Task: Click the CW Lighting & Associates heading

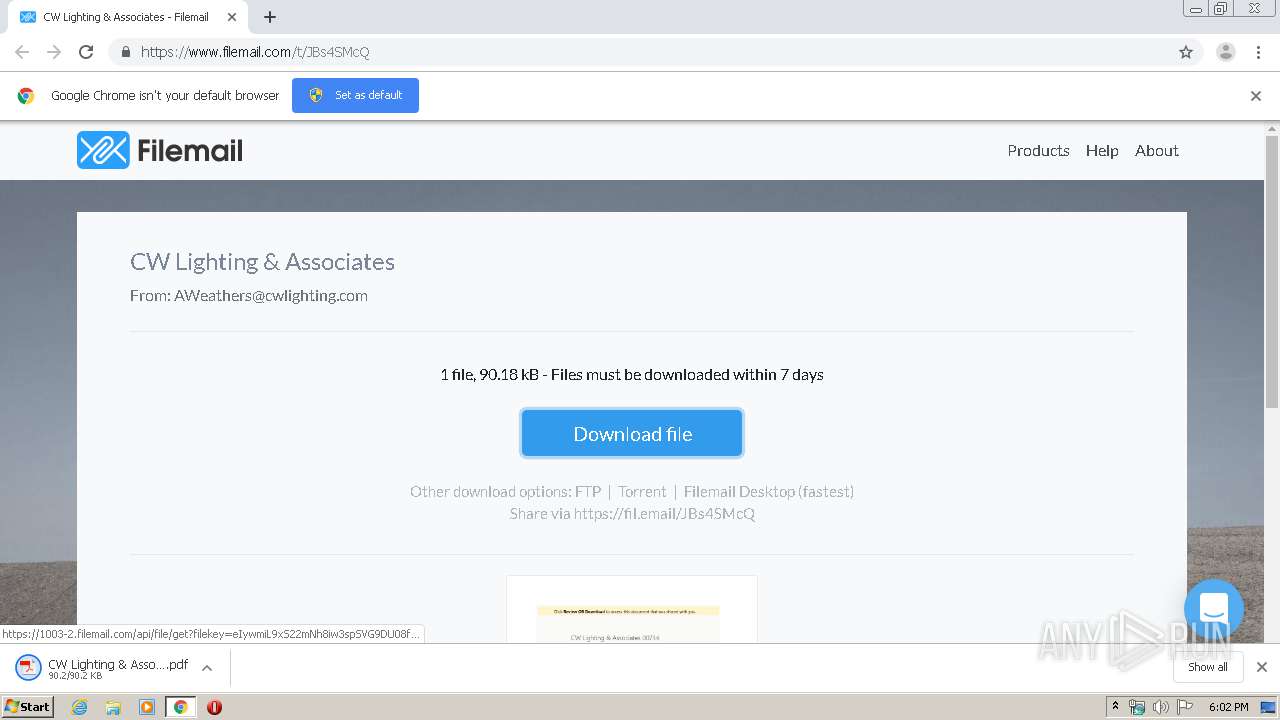Action: click(x=262, y=262)
